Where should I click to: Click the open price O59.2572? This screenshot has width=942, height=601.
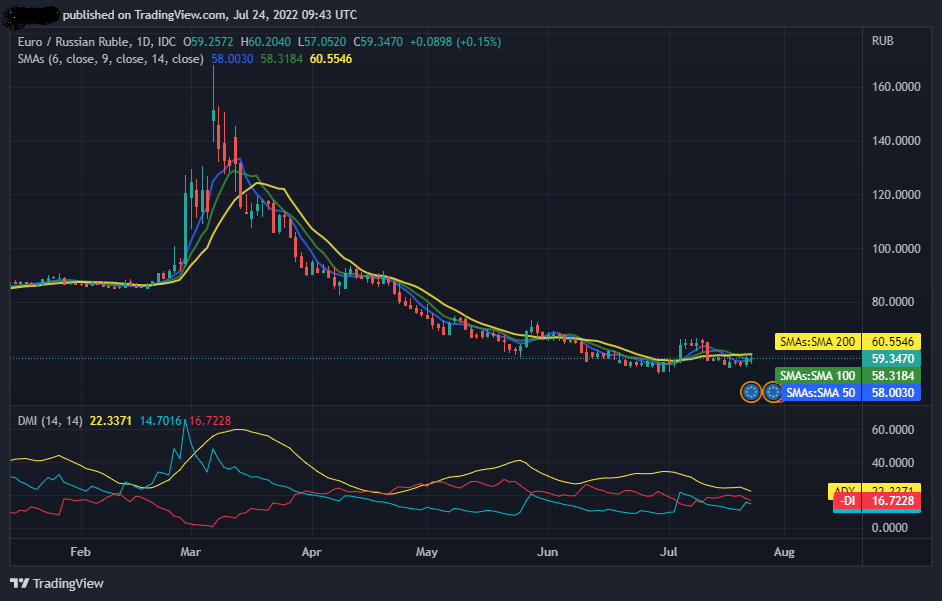(x=208, y=41)
